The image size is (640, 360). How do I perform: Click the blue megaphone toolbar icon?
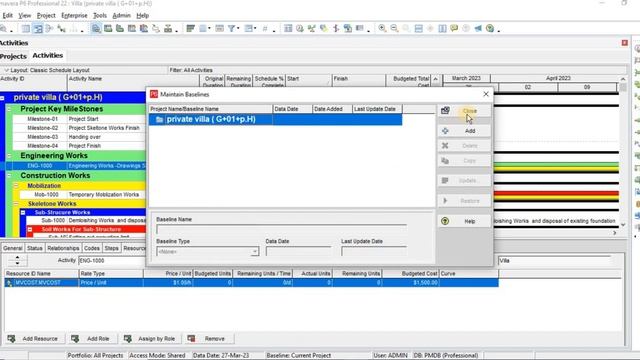tap(478, 28)
